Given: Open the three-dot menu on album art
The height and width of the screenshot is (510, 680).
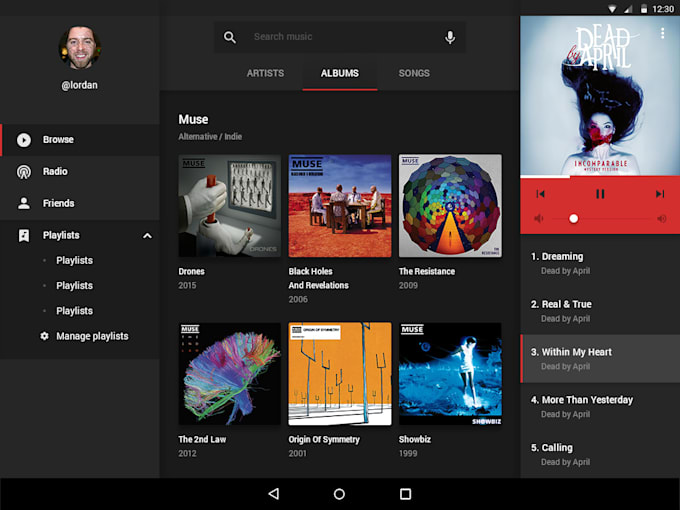Looking at the screenshot, I should 662,33.
